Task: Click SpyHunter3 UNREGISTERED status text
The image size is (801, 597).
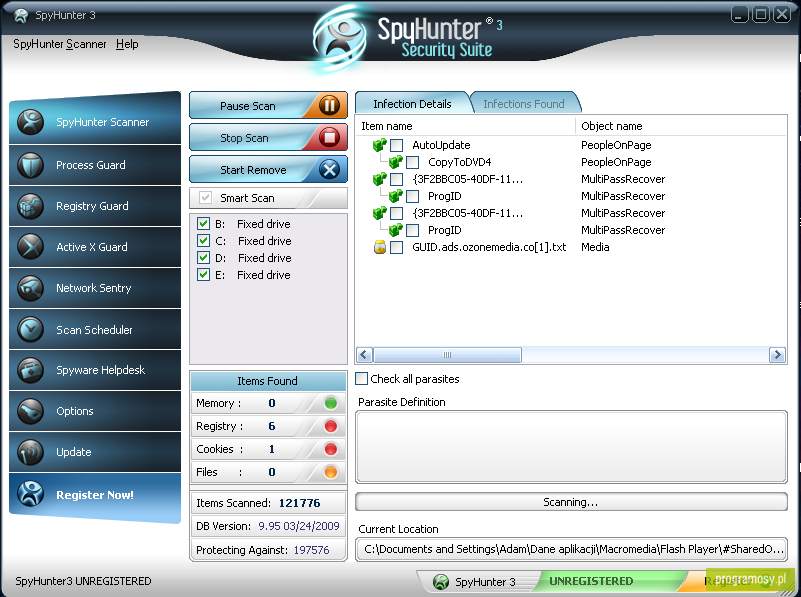Action: 83,581
